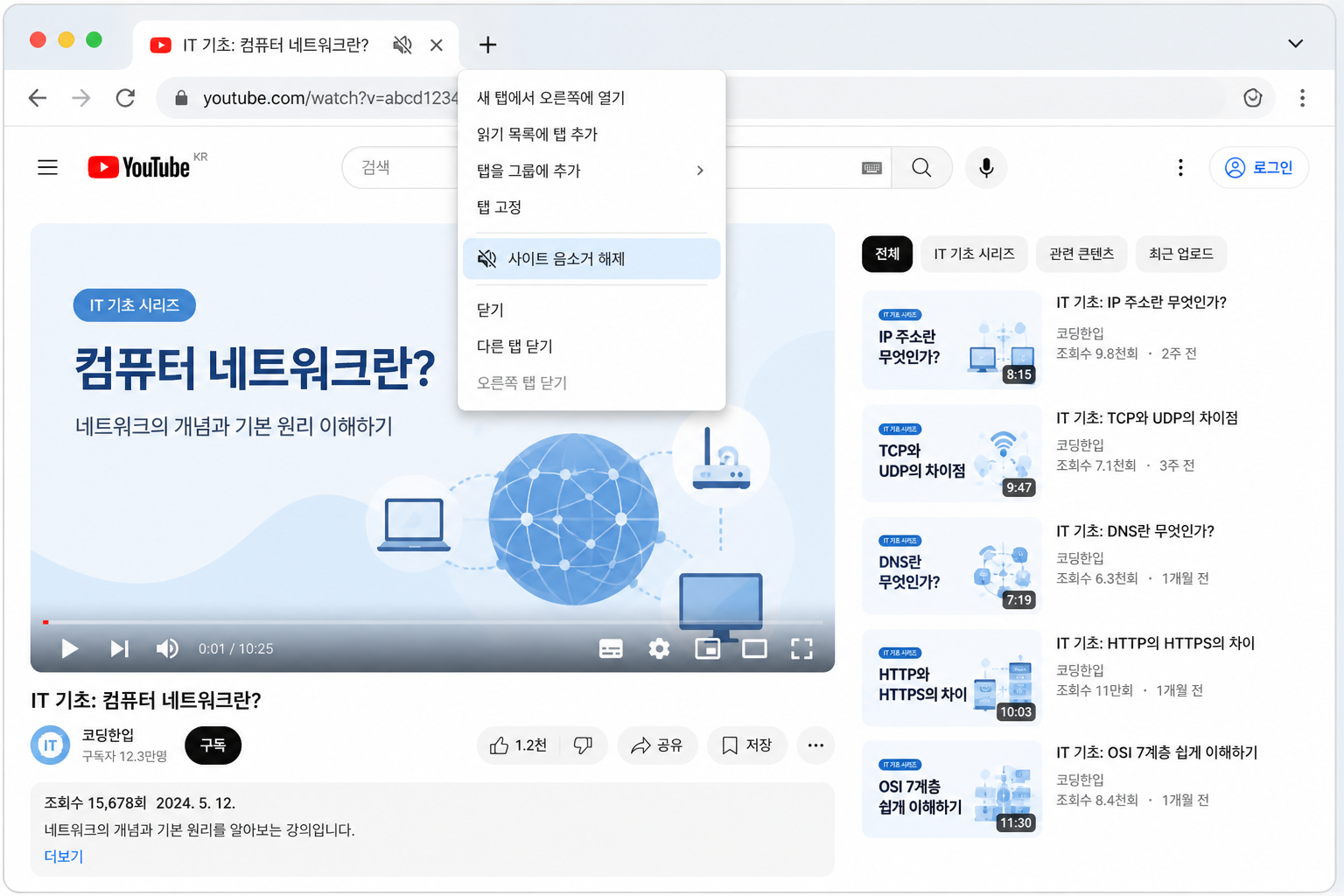The height and width of the screenshot is (896, 1344).
Task: Switch to miniplayer mode
Action: point(707,648)
